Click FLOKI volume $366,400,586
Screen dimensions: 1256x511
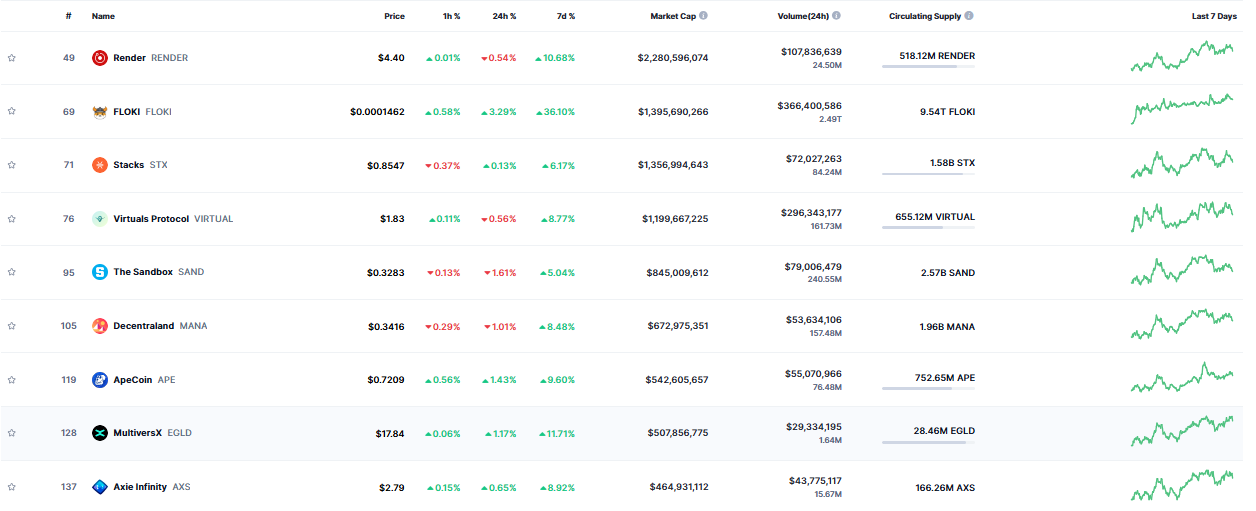point(811,105)
